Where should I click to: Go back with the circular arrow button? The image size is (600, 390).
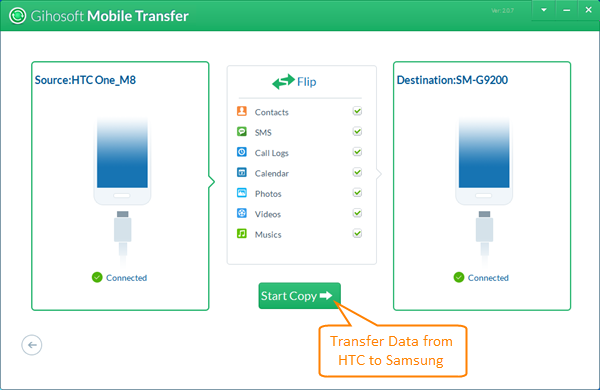[x=32, y=345]
